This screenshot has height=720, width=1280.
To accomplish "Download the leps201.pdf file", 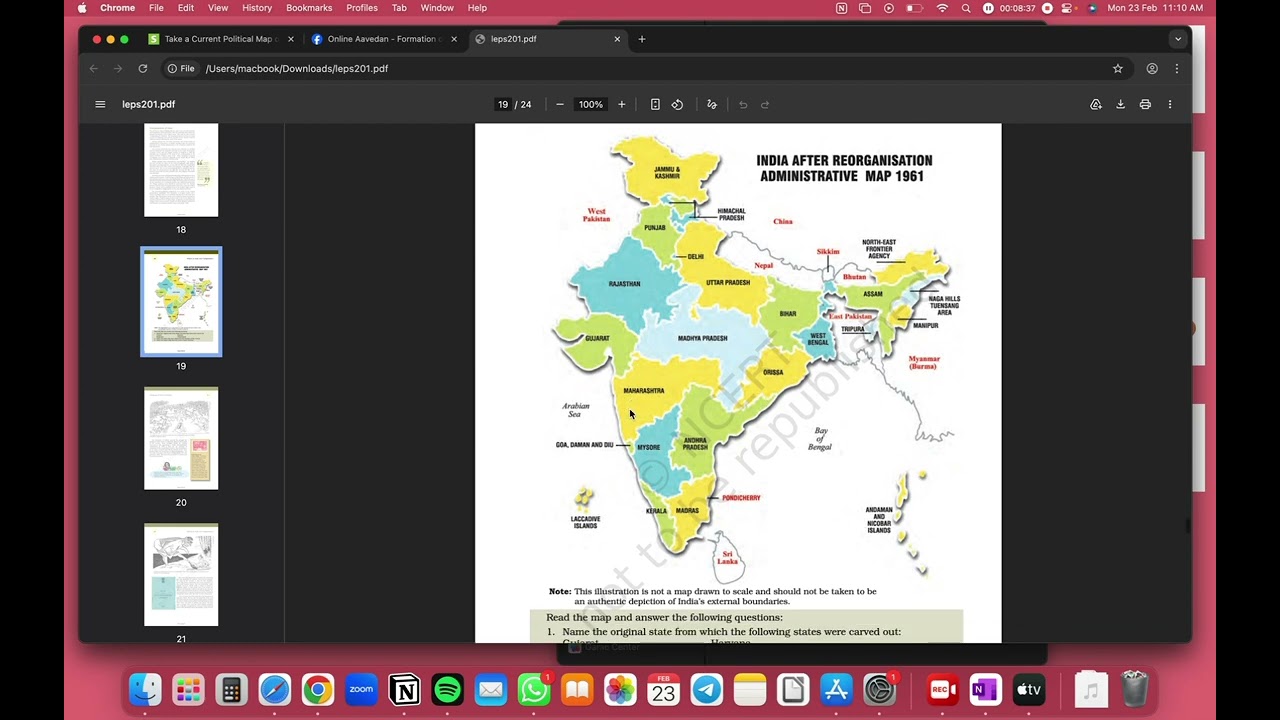I will [x=1120, y=104].
